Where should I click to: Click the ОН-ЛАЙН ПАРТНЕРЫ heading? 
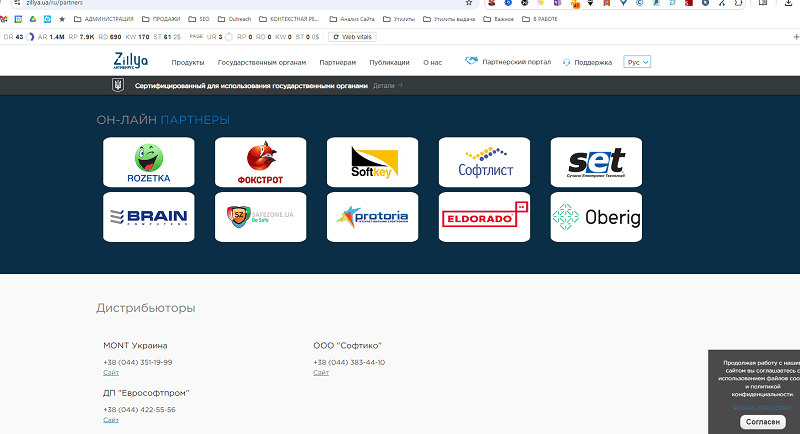tap(163, 120)
